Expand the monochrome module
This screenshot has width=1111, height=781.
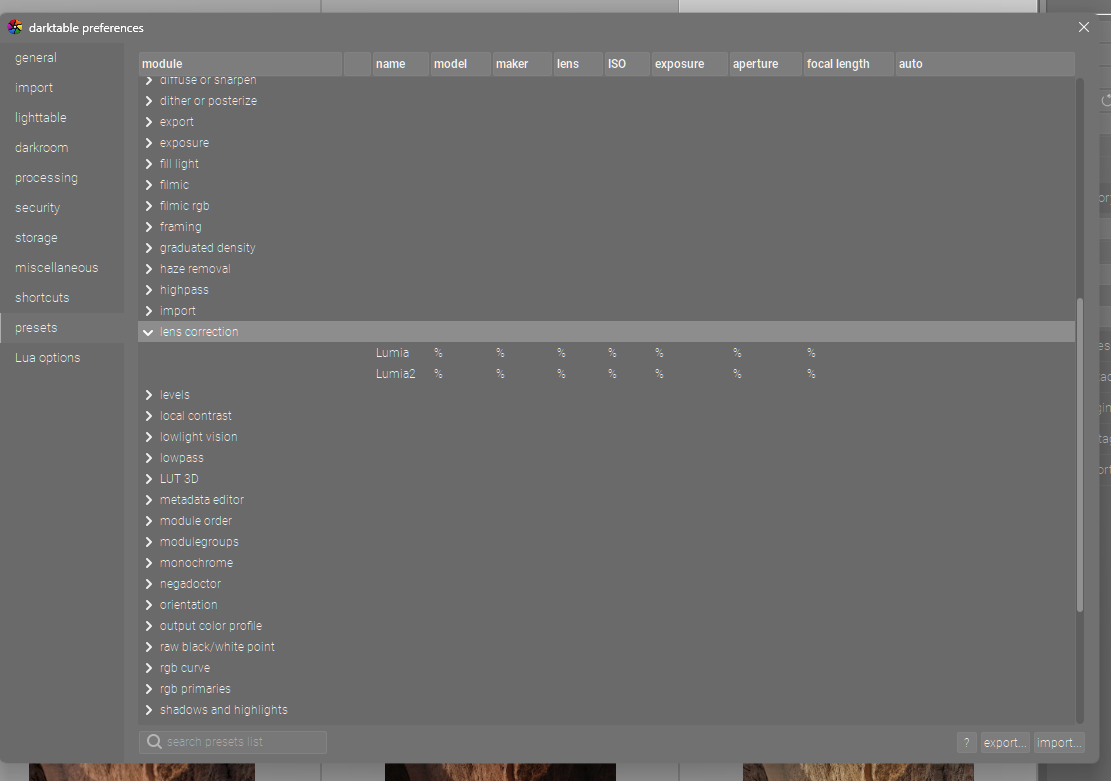coord(149,563)
